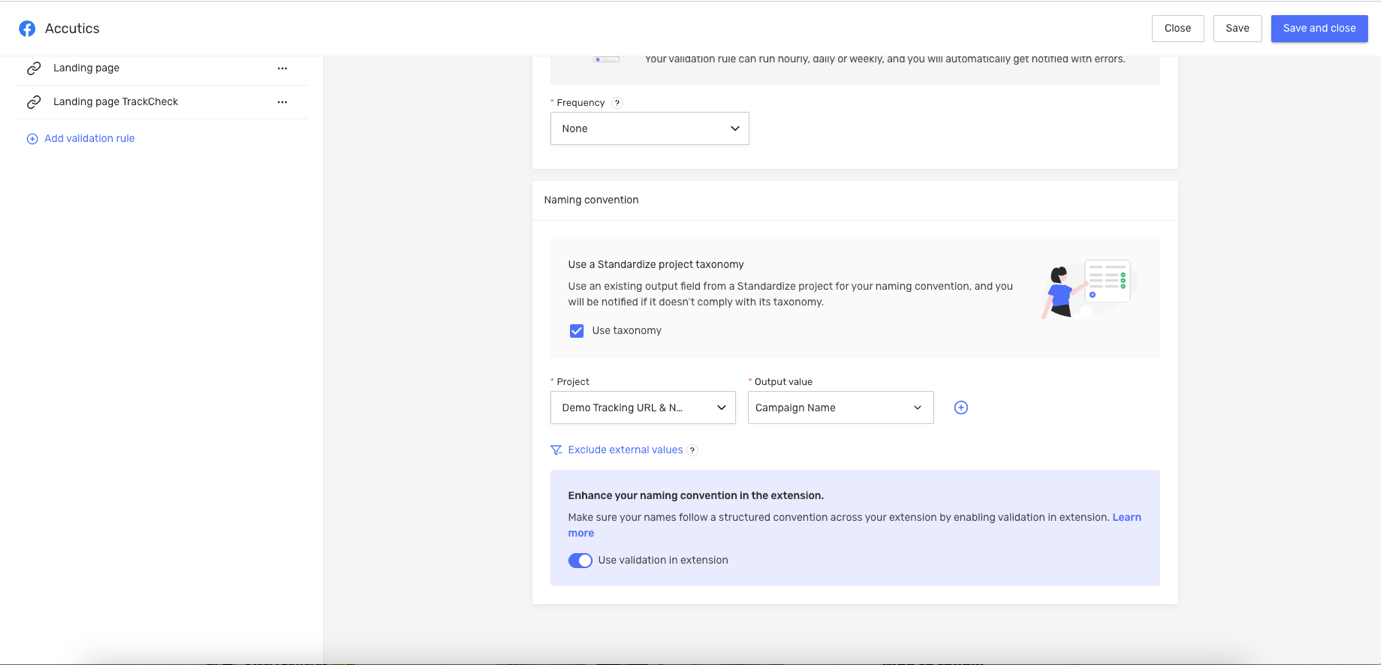The image size is (1381, 665).
Task: Click the link icon beside Landing page TrackCheck
Action: [x=34, y=102]
